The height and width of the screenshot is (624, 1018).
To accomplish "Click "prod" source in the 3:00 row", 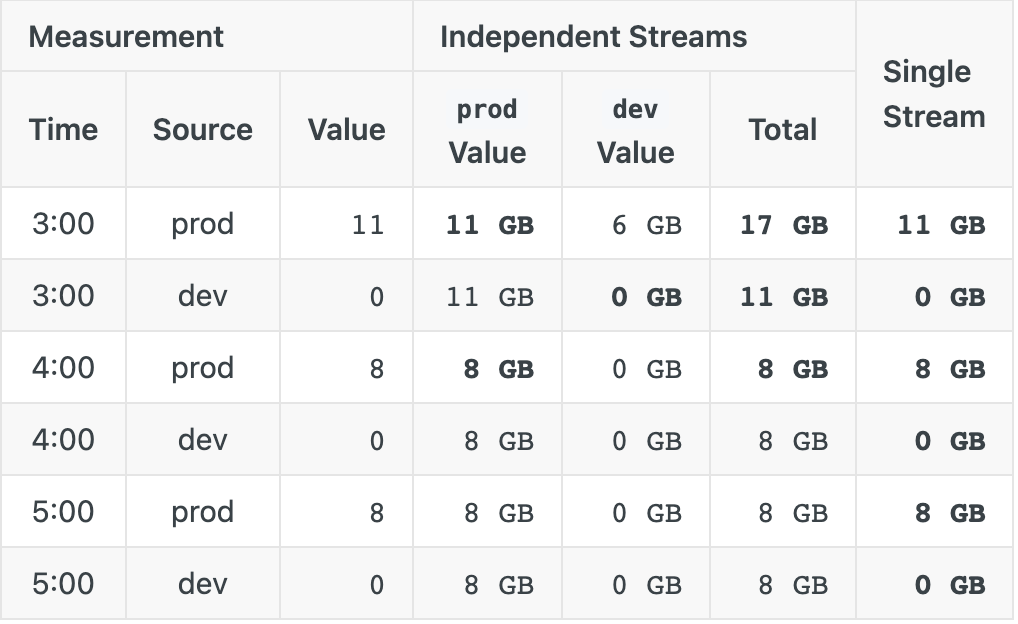I will pos(202,224).
